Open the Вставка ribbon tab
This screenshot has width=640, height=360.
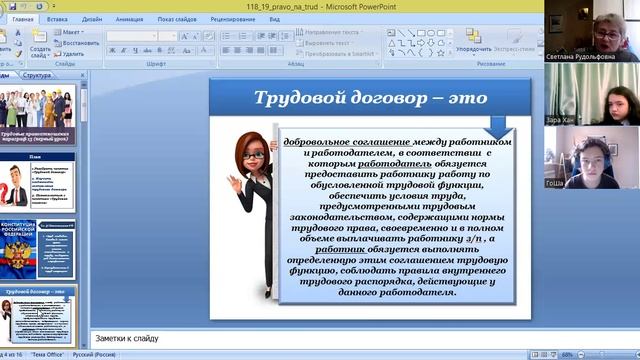point(57,19)
